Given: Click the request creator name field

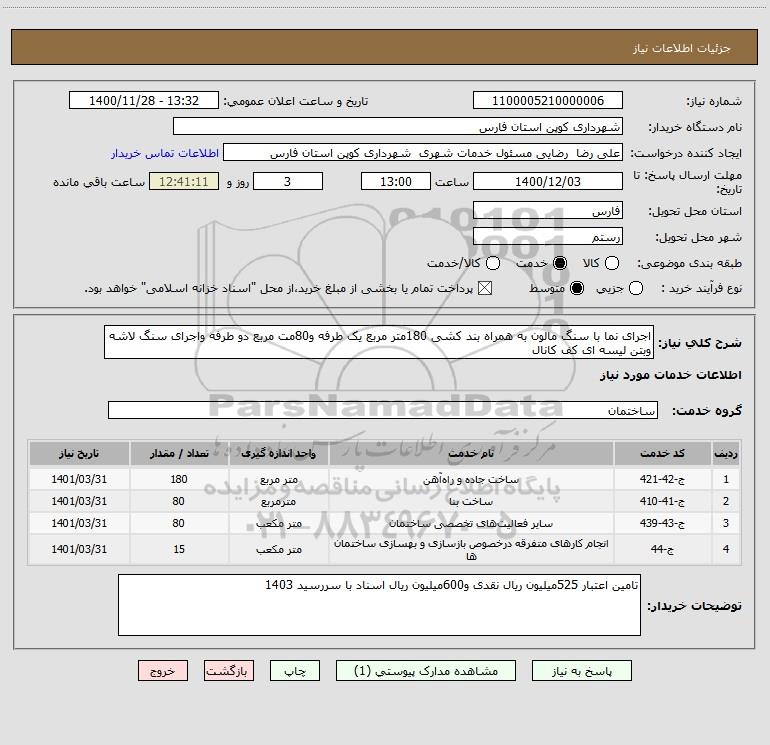Looking at the screenshot, I should [x=423, y=153].
